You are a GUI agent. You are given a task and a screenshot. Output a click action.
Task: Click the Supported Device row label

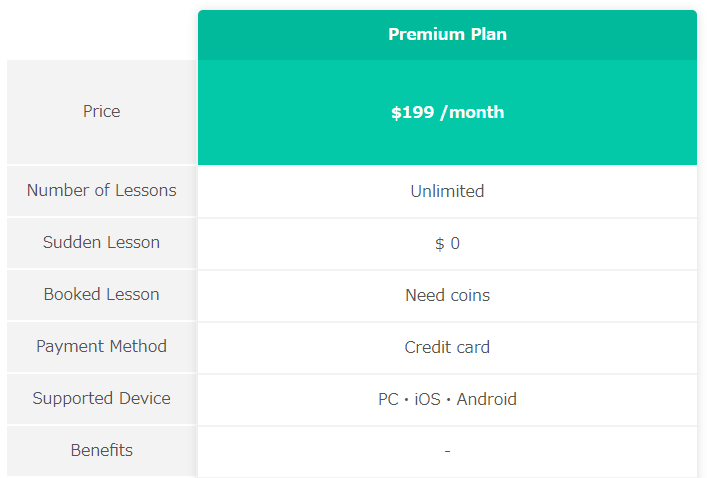tap(101, 398)
